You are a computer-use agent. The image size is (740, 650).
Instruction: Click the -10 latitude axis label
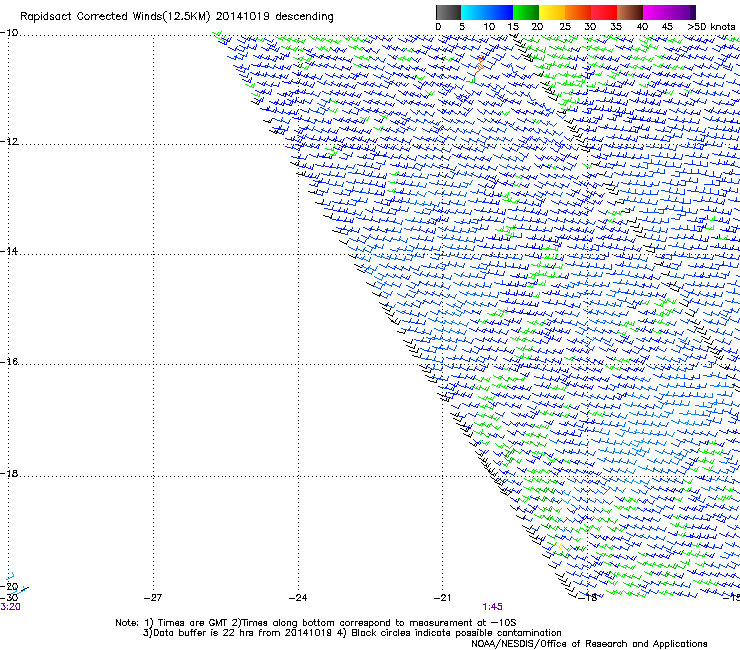(x=9, y=33)
